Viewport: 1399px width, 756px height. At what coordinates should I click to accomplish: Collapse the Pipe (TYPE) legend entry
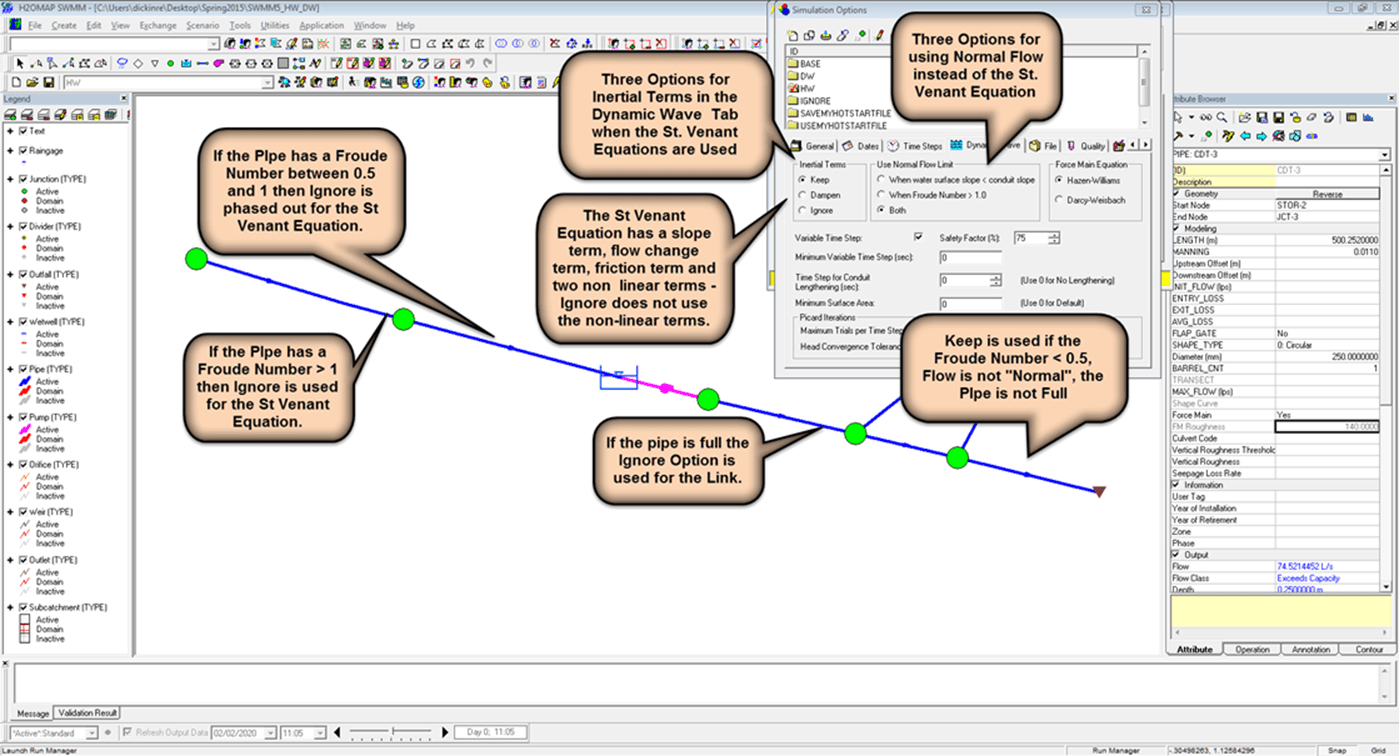click(x=11, y=368)
